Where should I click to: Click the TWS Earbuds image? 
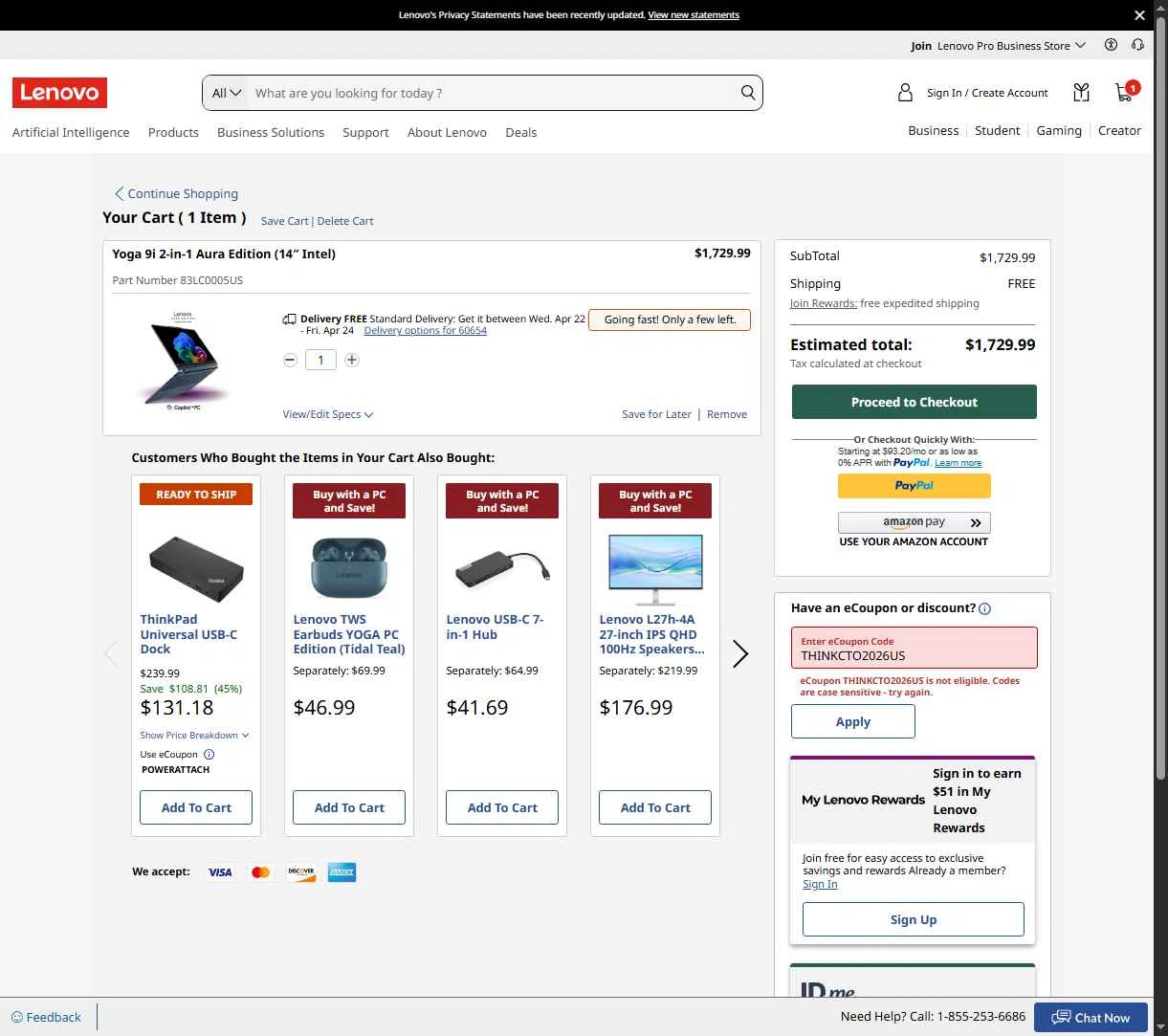coord(349,567)
